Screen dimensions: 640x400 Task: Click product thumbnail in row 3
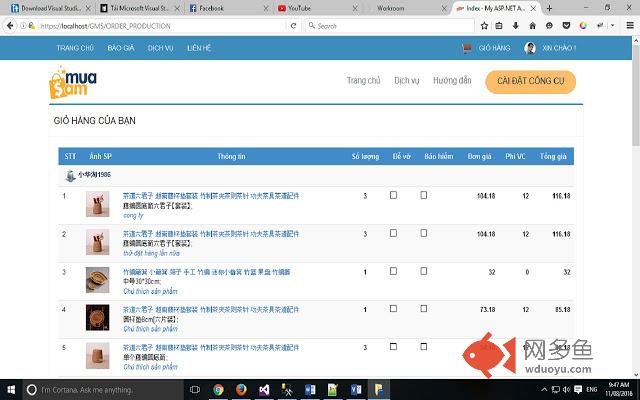click(x=98, y=280)
